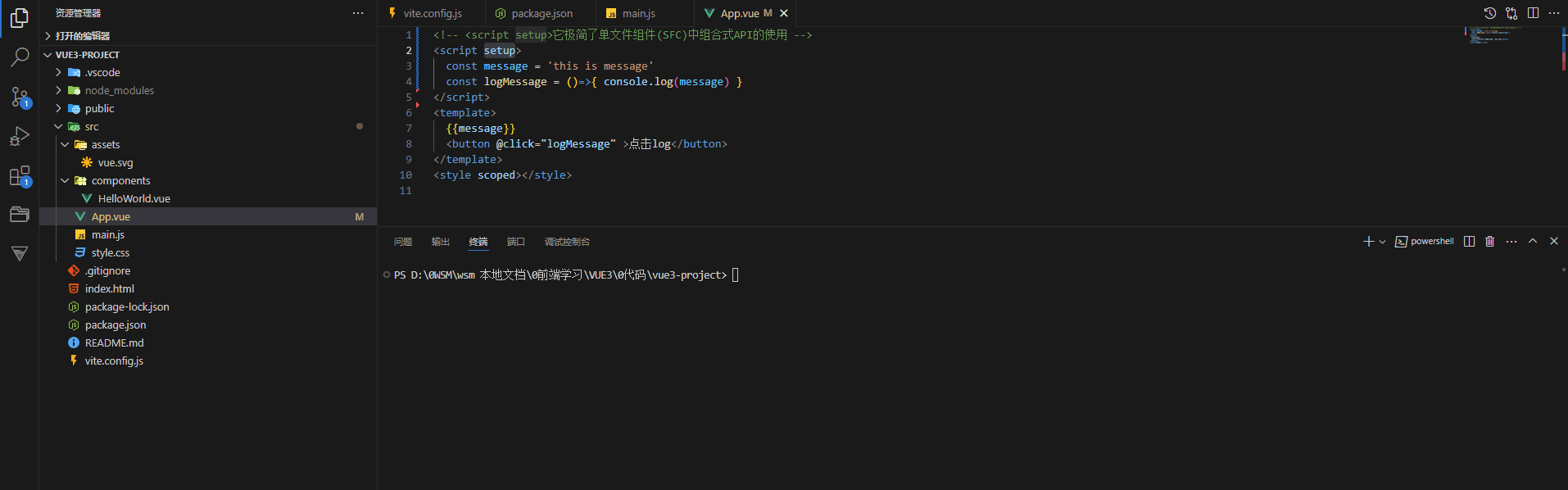Viewport: 1568px width, 490px height.
Task: Open HelloWorld.vue in the file tree
Action: click(208, 199)
